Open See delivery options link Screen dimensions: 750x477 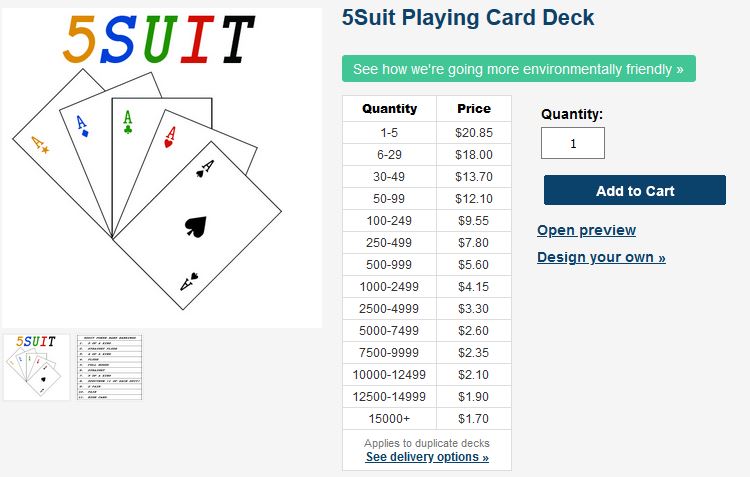coord(427,457)
